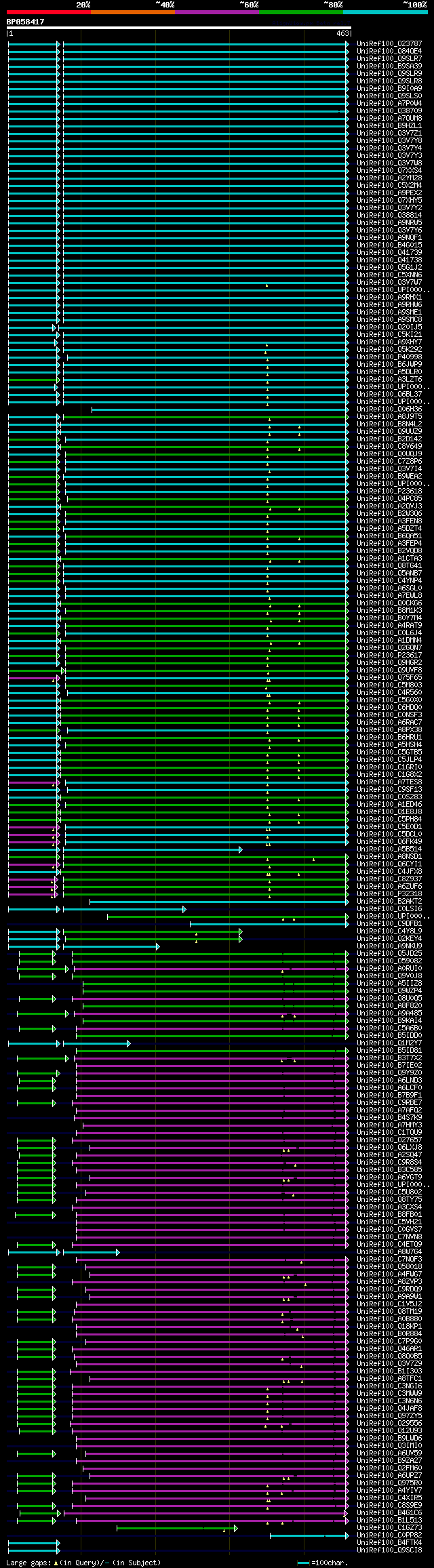434x1568 pixels.
Task: Open hit label UniRef100_B9I0A9
Action: [389, 88]
